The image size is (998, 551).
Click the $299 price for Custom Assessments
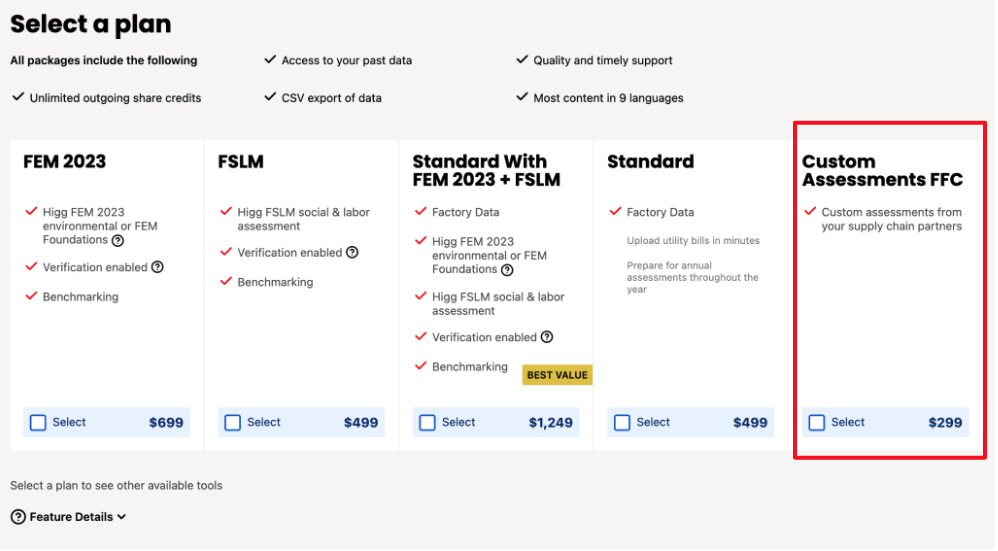[945, 423]
